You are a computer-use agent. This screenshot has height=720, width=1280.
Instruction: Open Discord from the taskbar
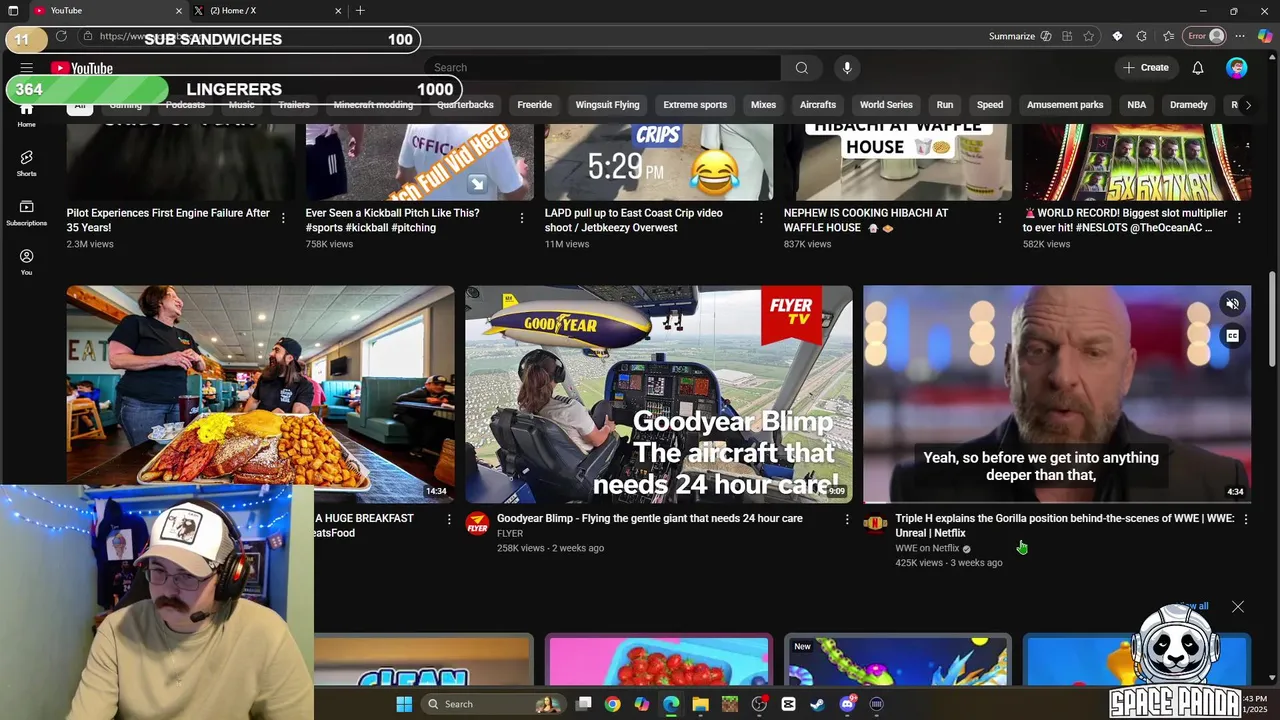(x=847, y=704)
